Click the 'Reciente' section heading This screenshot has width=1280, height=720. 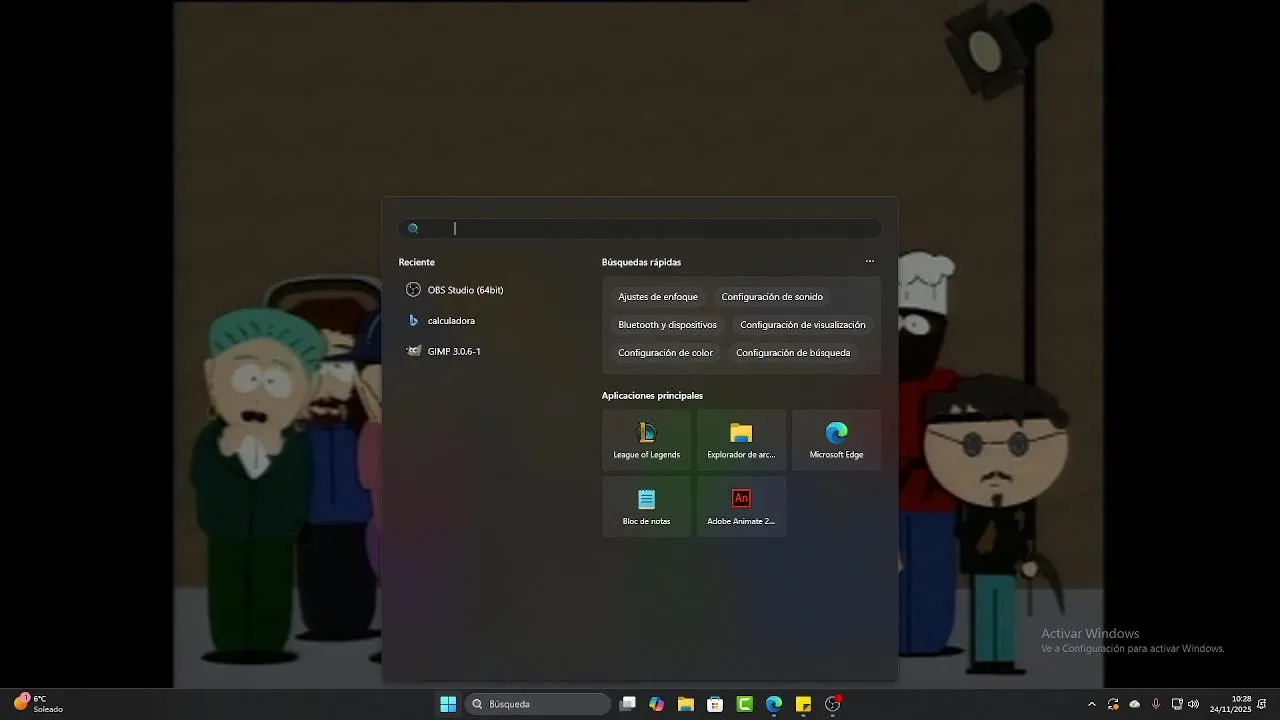pyautogui.click(x=416, y=262)
